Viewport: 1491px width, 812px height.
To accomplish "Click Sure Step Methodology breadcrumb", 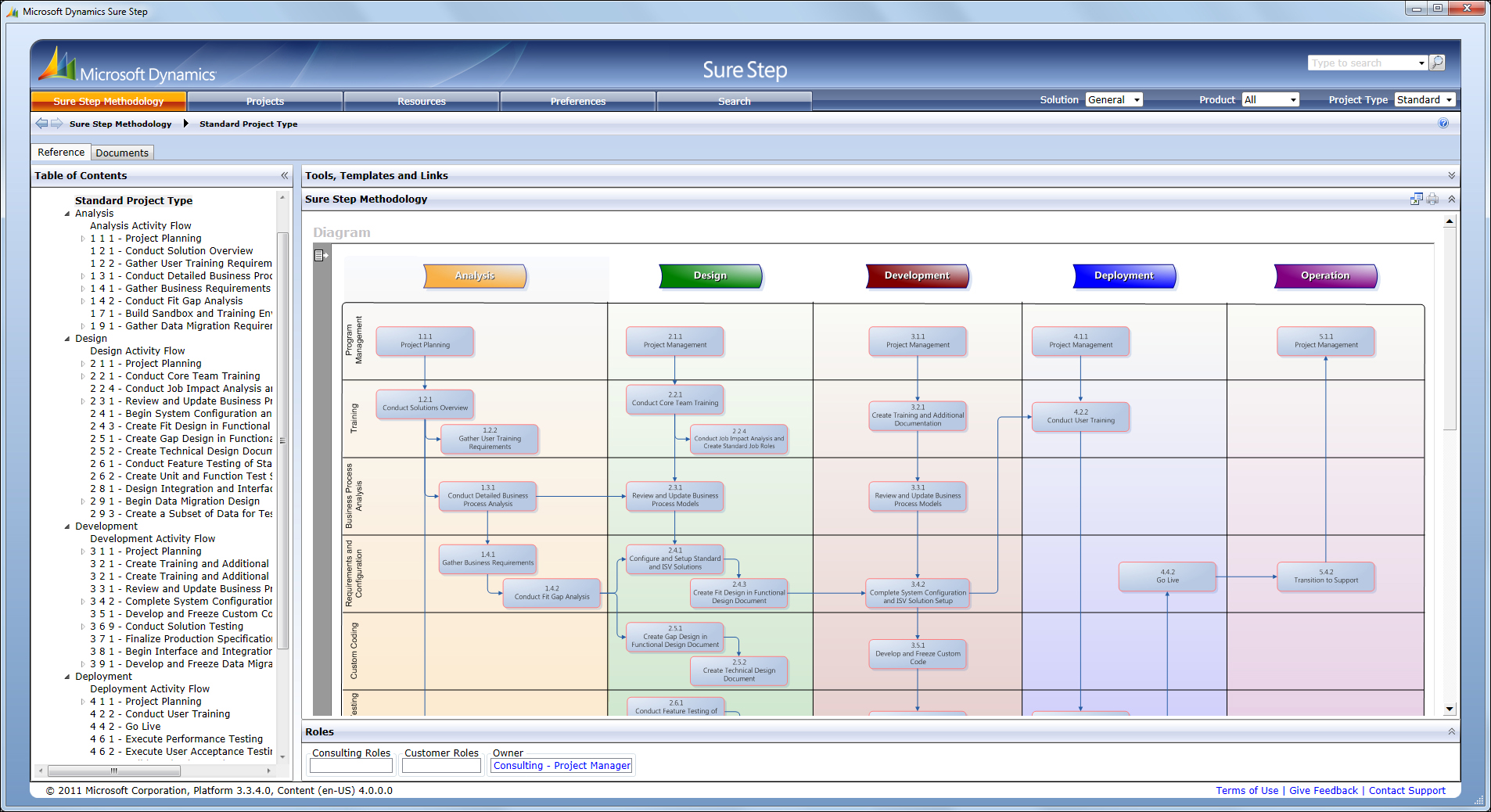I will pyautogui.click(x=120, y=124).
